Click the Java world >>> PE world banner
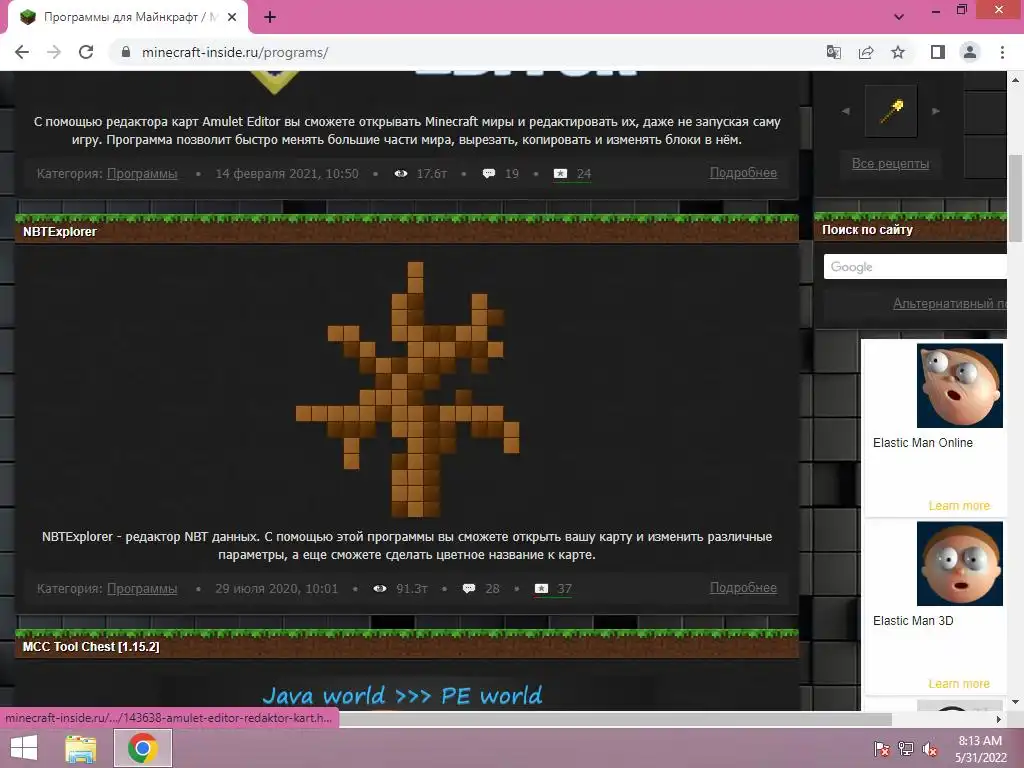1024x768 pixels. pyautogui.click(x=402, y=696)
